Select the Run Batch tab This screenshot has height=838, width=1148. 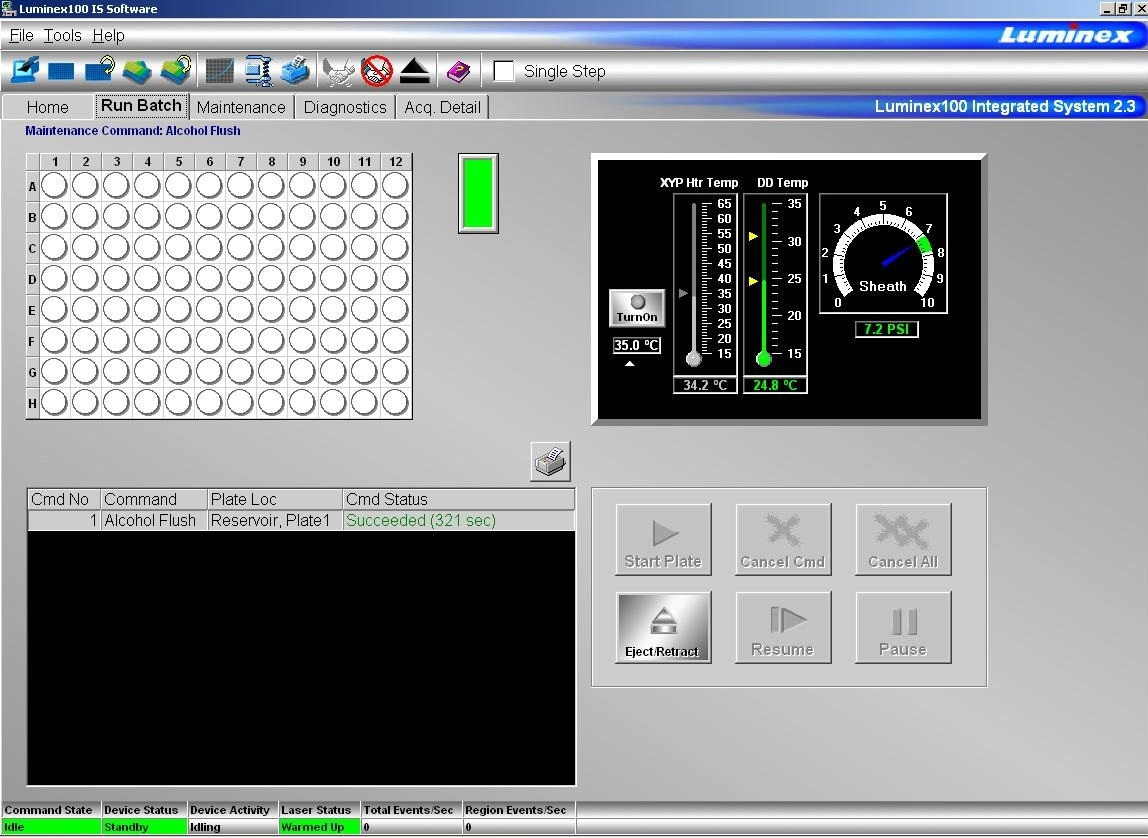point(141,105)
